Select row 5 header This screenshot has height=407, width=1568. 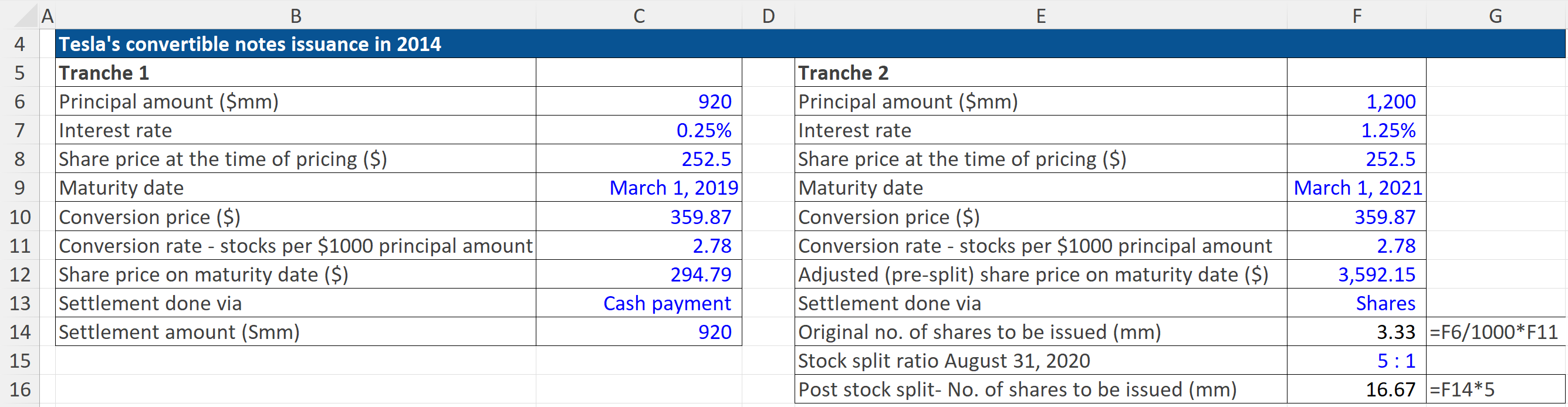(x=19, y=72)
